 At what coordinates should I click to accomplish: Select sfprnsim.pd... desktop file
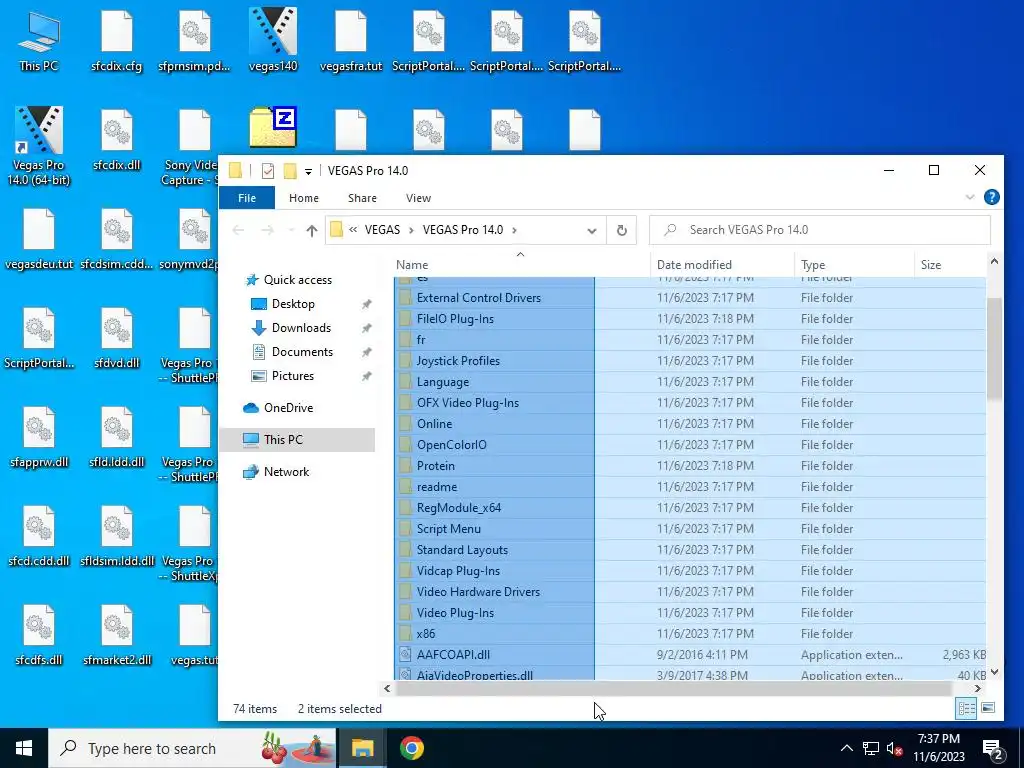pyautogui.click(x=195, y=41)
